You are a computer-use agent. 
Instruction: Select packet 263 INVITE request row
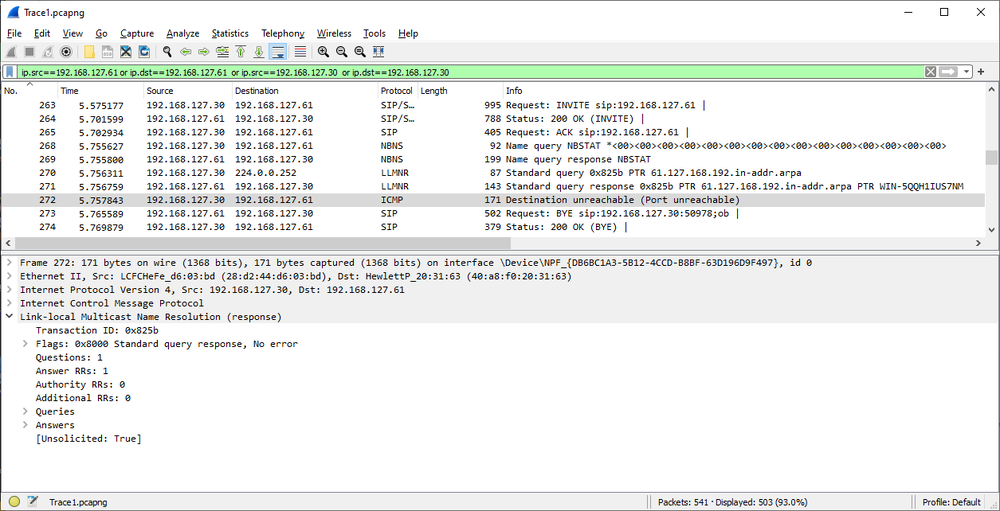click(494, 105)
